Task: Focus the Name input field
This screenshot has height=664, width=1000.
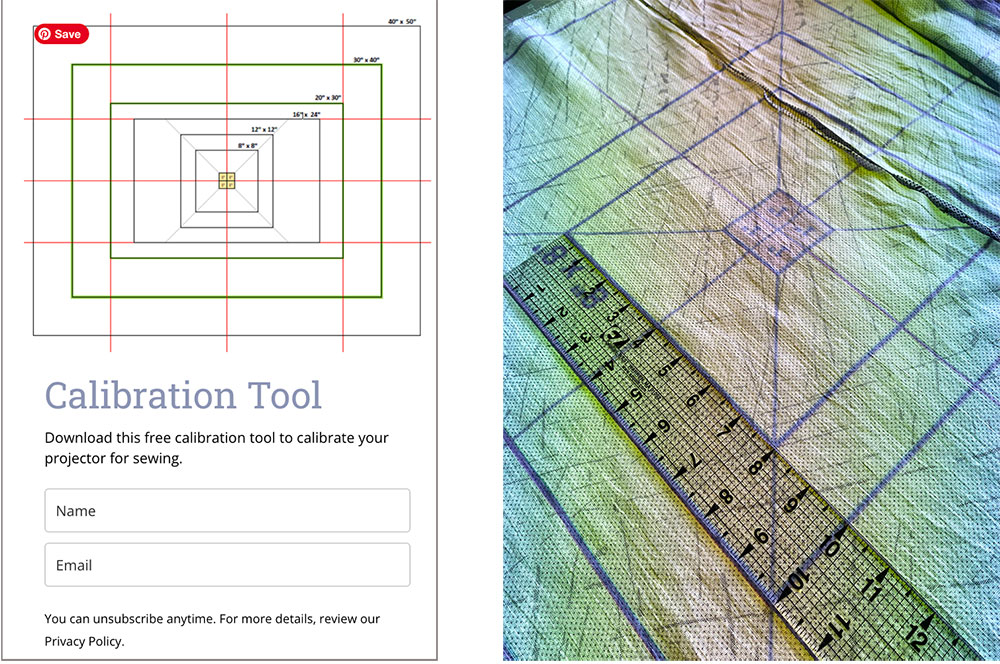Action: [227, 510]
